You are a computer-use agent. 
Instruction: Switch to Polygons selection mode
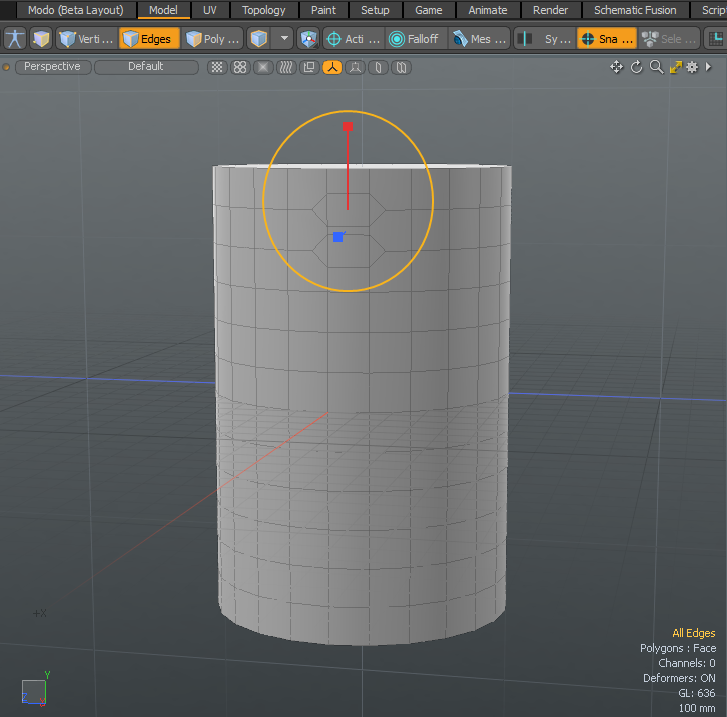tap(212, 39)
